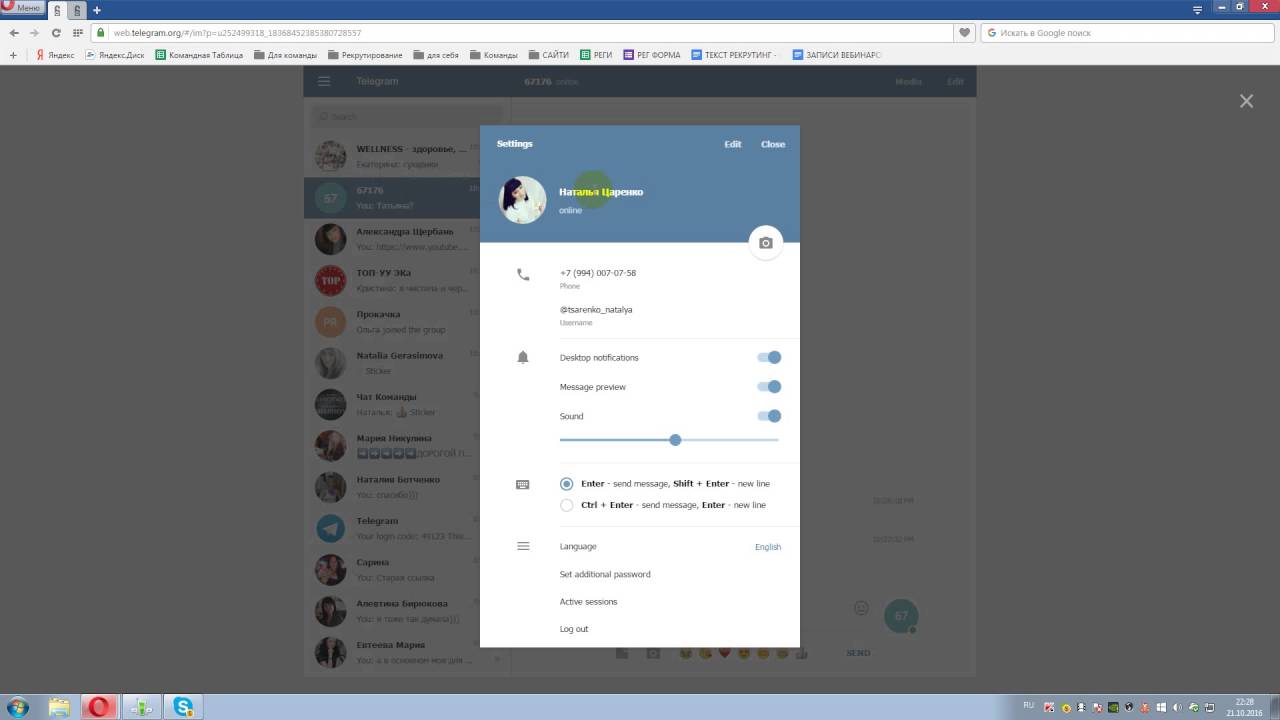Click the Google search field
This screenshot has width=1280, height=720.
tap(1126, 33)
